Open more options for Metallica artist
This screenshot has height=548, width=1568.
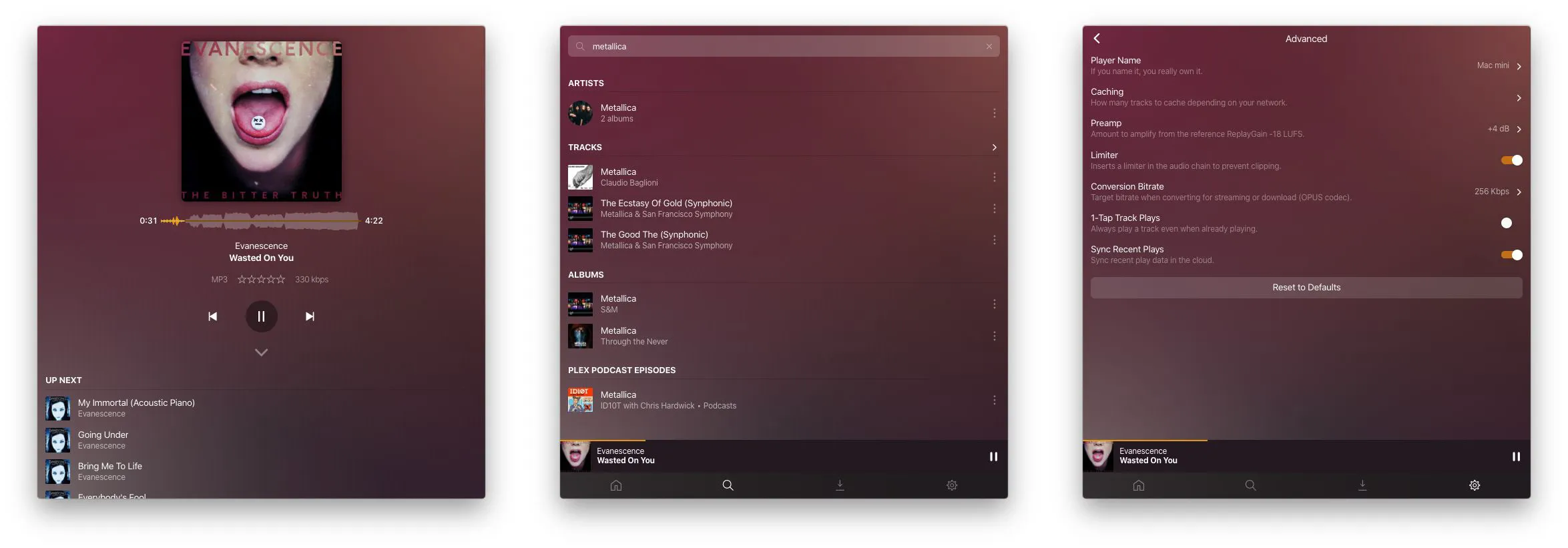994,113
